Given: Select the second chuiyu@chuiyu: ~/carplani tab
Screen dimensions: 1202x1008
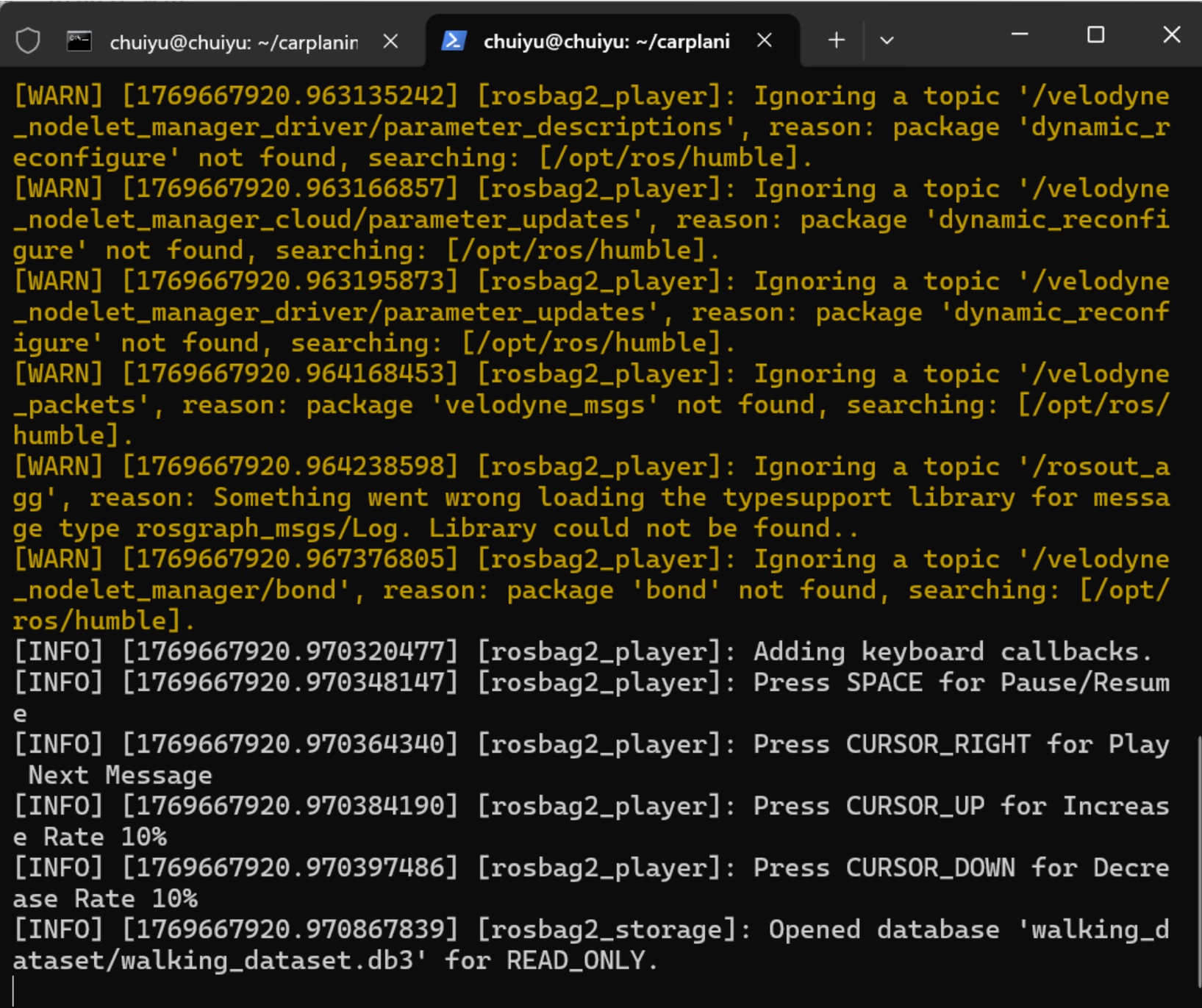Looking at the screenshot, I should coord(606,42).
